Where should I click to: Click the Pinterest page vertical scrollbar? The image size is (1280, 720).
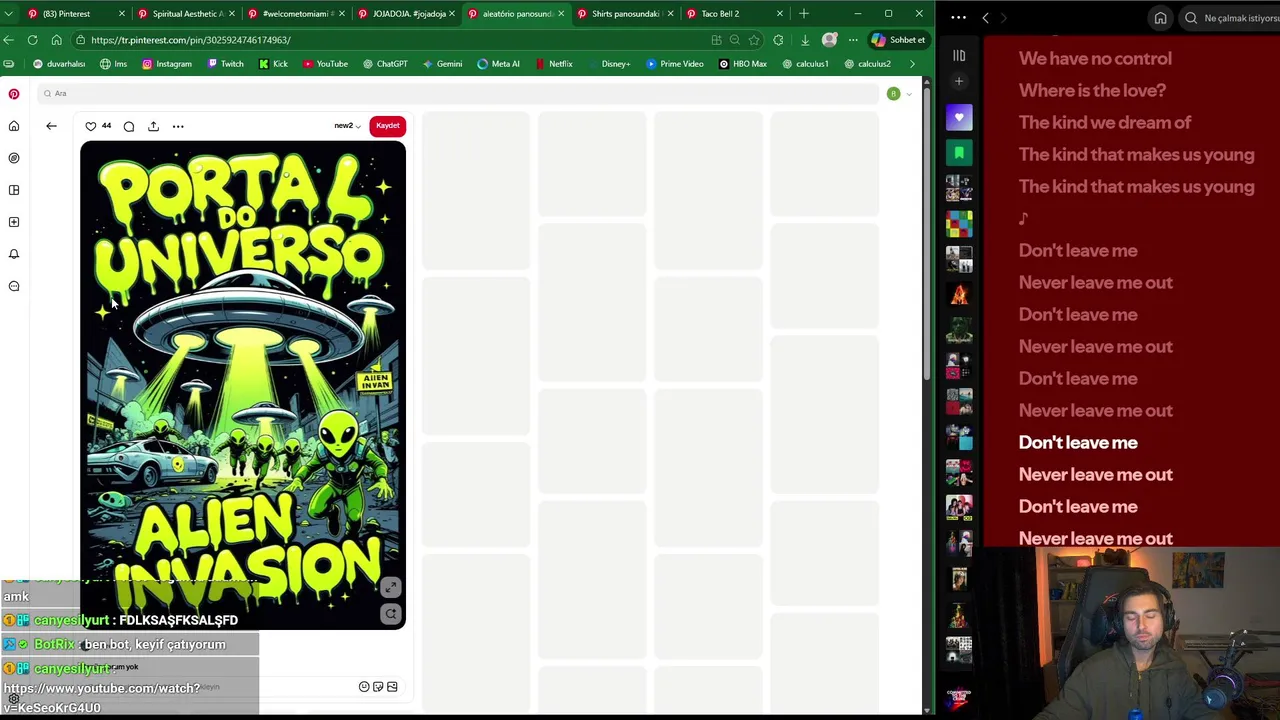[927, 235]
